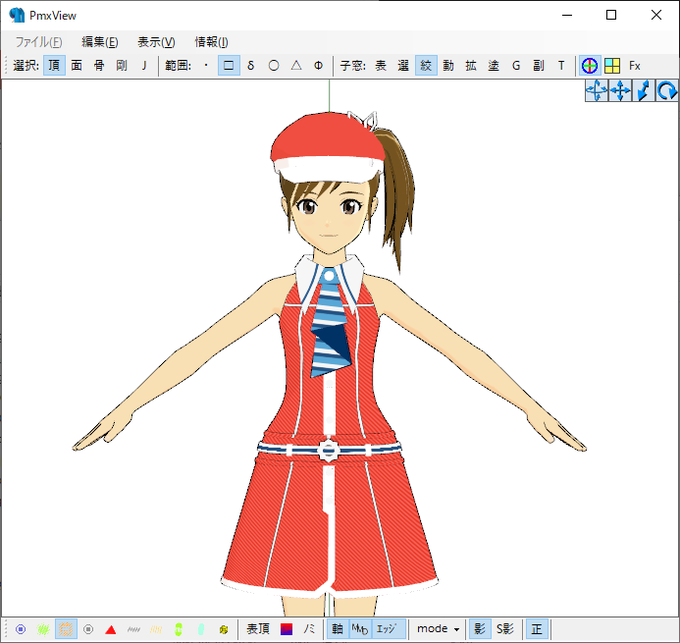
Task: Click the four-arrow pan view icon
Action: coord(620,91)
